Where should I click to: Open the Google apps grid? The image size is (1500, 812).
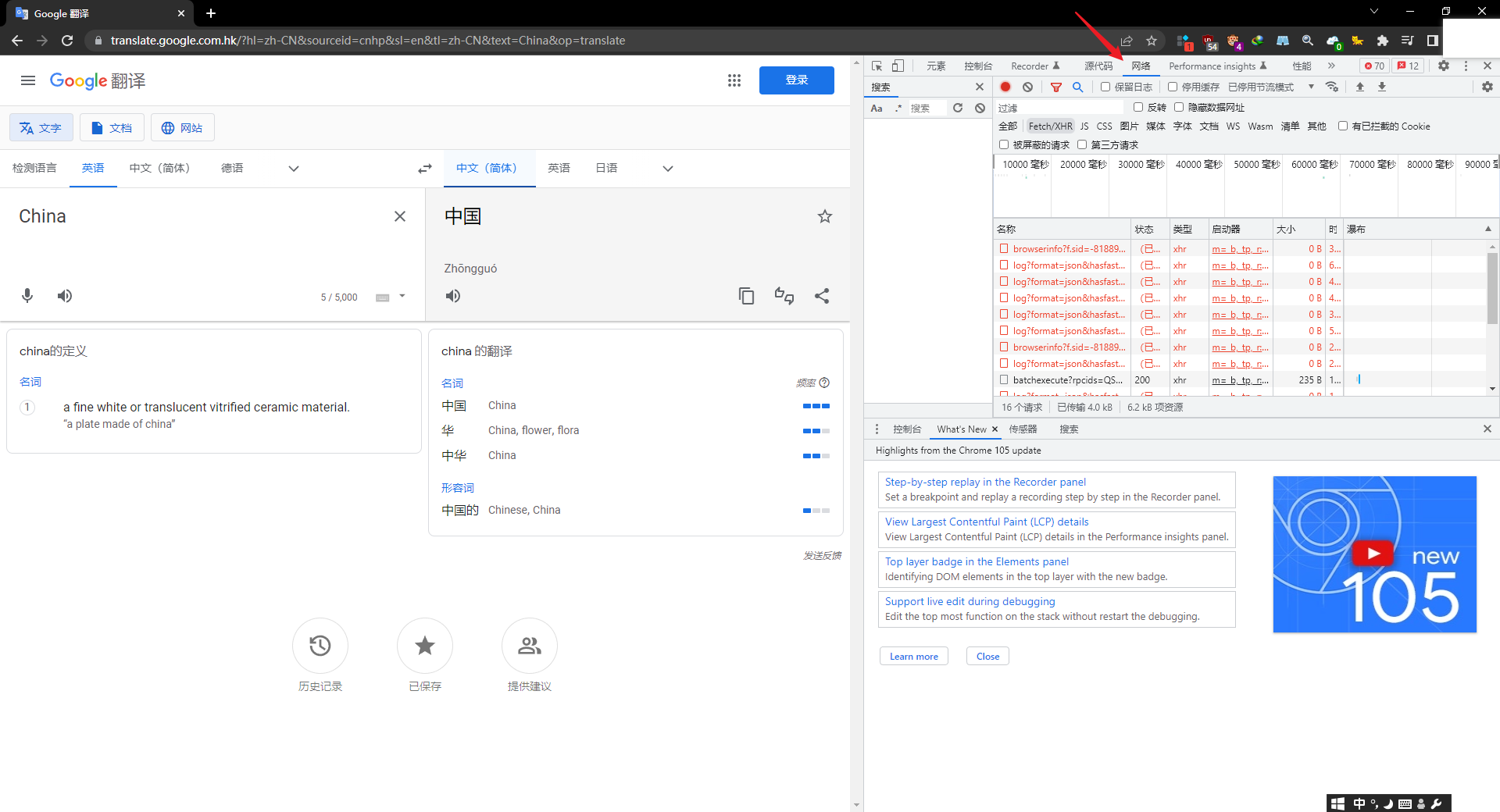tap(734, 80)
